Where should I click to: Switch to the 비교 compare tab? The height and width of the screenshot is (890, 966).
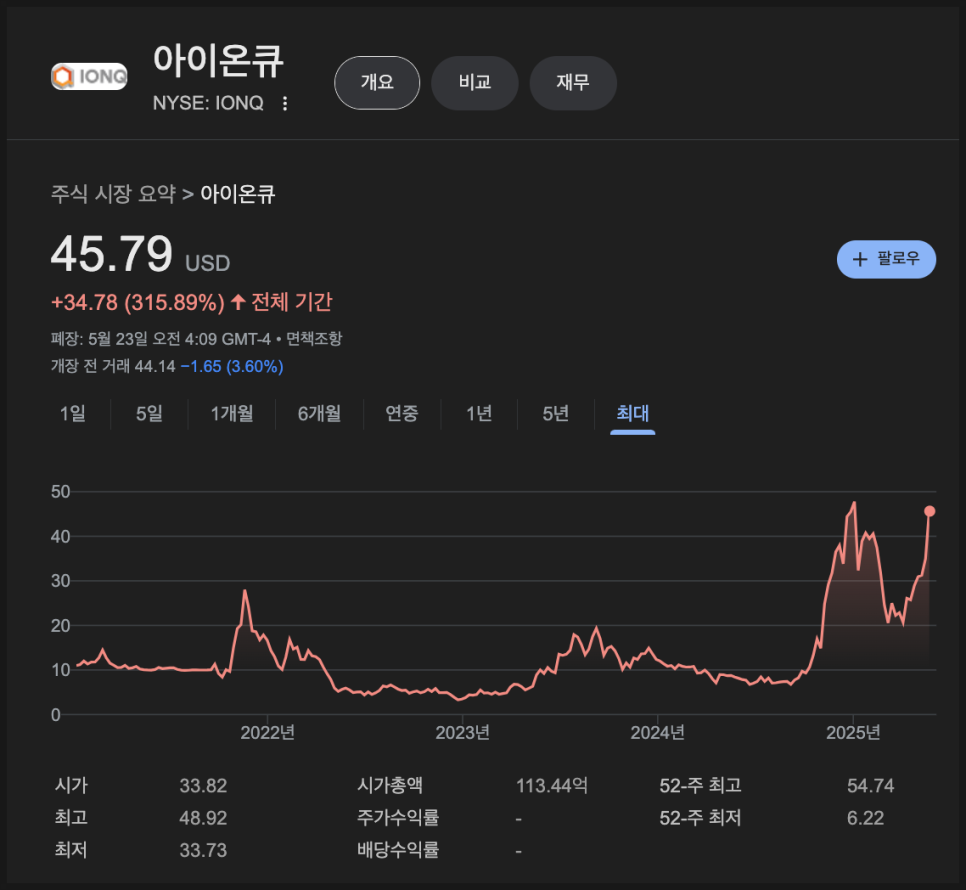point(474,83)
